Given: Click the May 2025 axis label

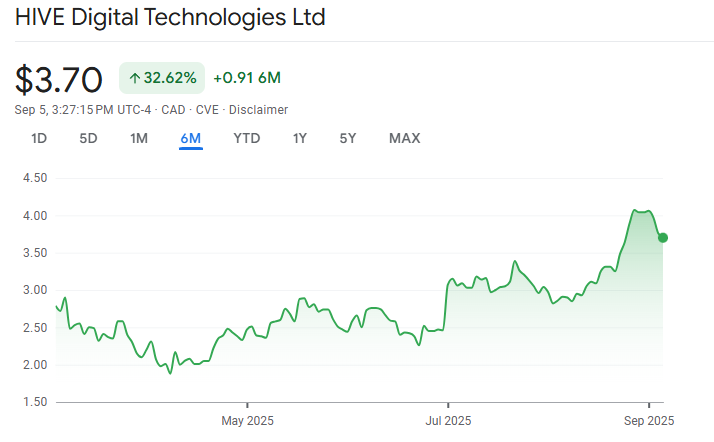Looking at the screenshot, I should pyautogui.click(x=247, y=421).
